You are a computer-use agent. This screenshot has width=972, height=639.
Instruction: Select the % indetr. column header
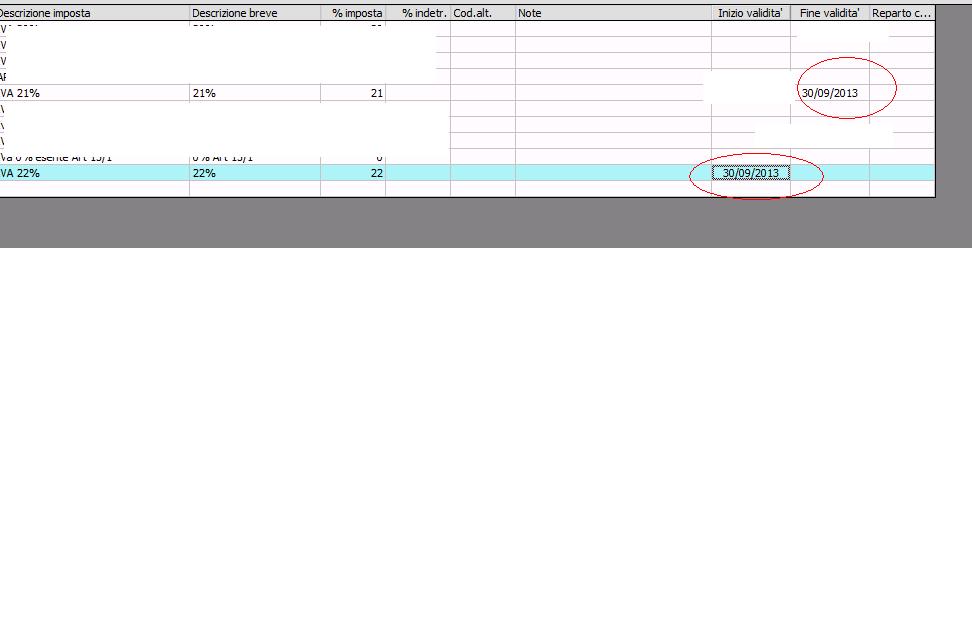pyautogui.click(x=418, y=12)
